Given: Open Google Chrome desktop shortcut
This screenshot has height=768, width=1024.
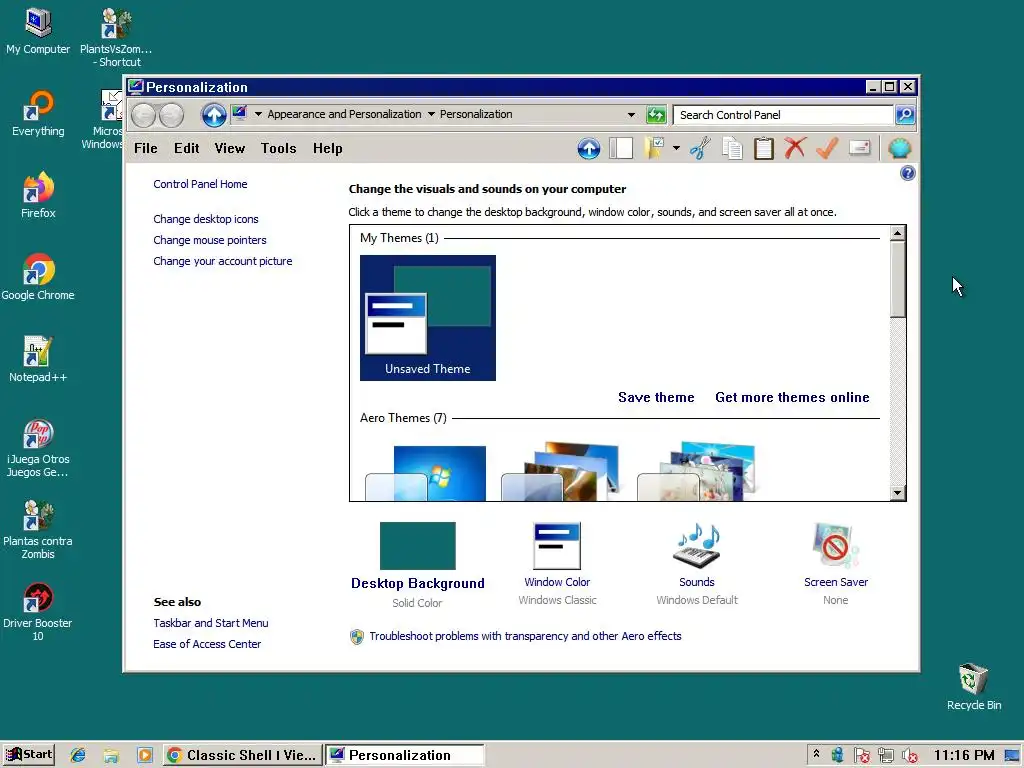Looking at the screenshot, I should click(38, 277).
